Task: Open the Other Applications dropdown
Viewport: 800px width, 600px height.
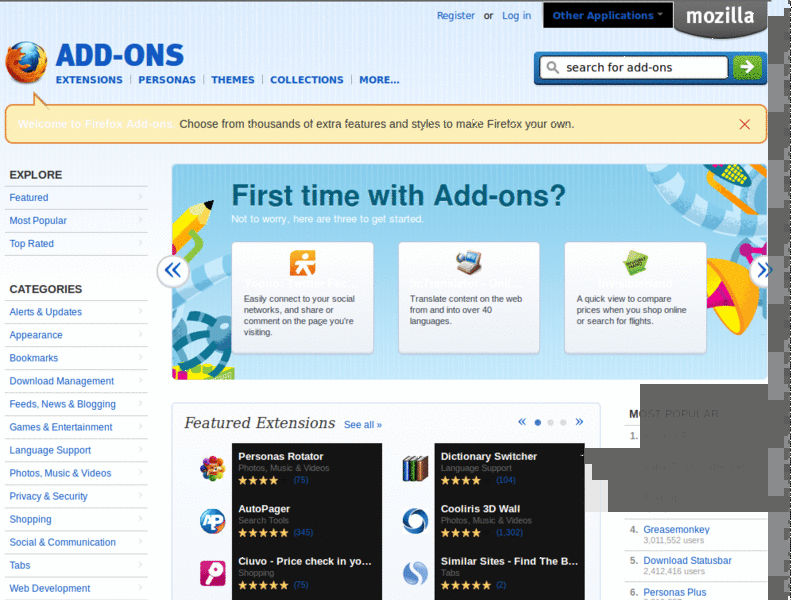Action: click(606, 15)
